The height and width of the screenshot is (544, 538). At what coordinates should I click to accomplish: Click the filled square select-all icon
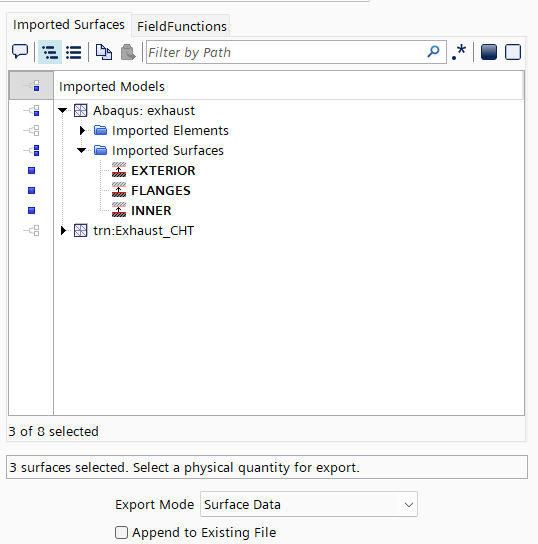[489, 52]
